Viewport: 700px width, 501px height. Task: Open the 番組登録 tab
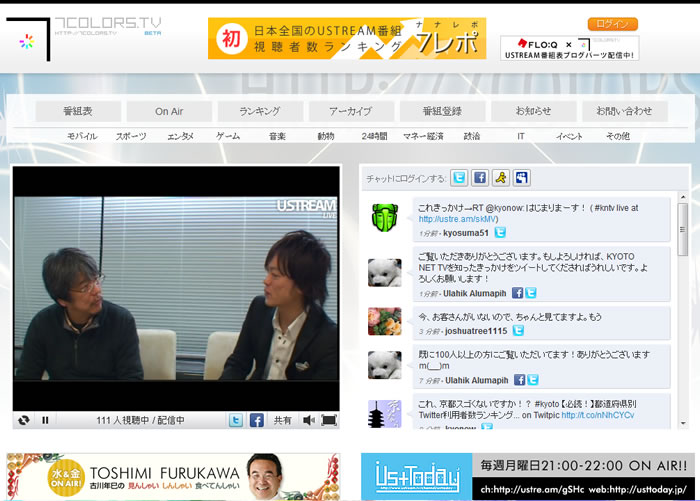coord(442,111)
